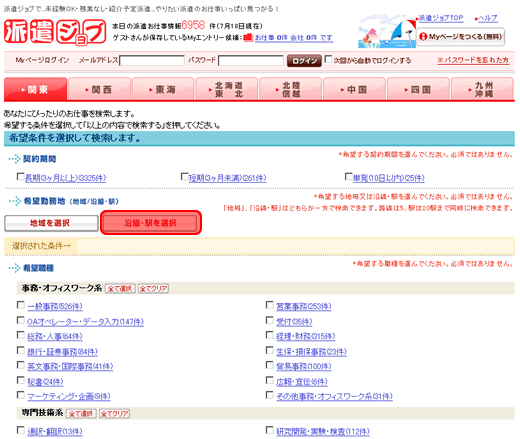The width and height of the screenshot is (520, 439).
Task: Open the 派遣ジョブTOP link
Action: click(x=441, y=18)
